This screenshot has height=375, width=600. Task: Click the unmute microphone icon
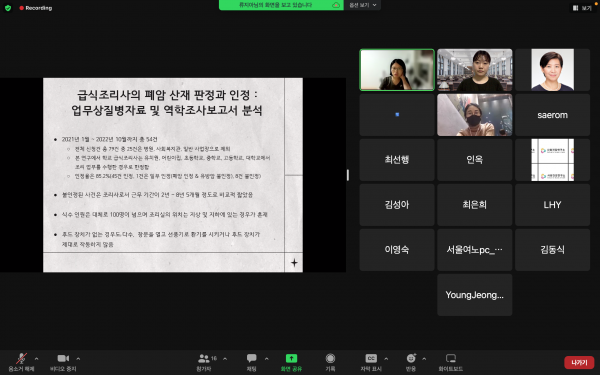coord(21,358)
